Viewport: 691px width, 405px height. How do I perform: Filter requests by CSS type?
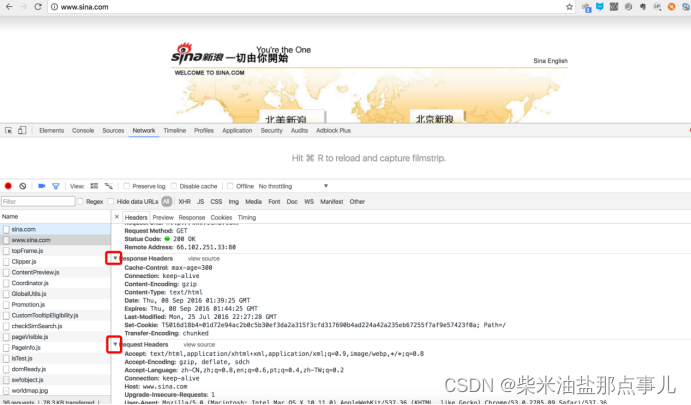click(x=216, y=201)
